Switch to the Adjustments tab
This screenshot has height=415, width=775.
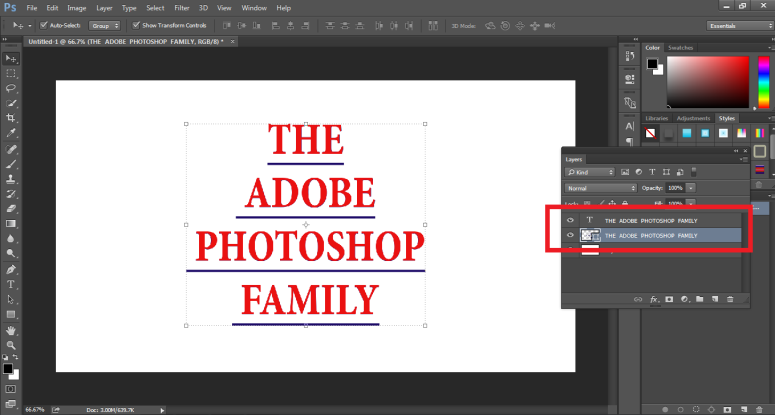693,119
